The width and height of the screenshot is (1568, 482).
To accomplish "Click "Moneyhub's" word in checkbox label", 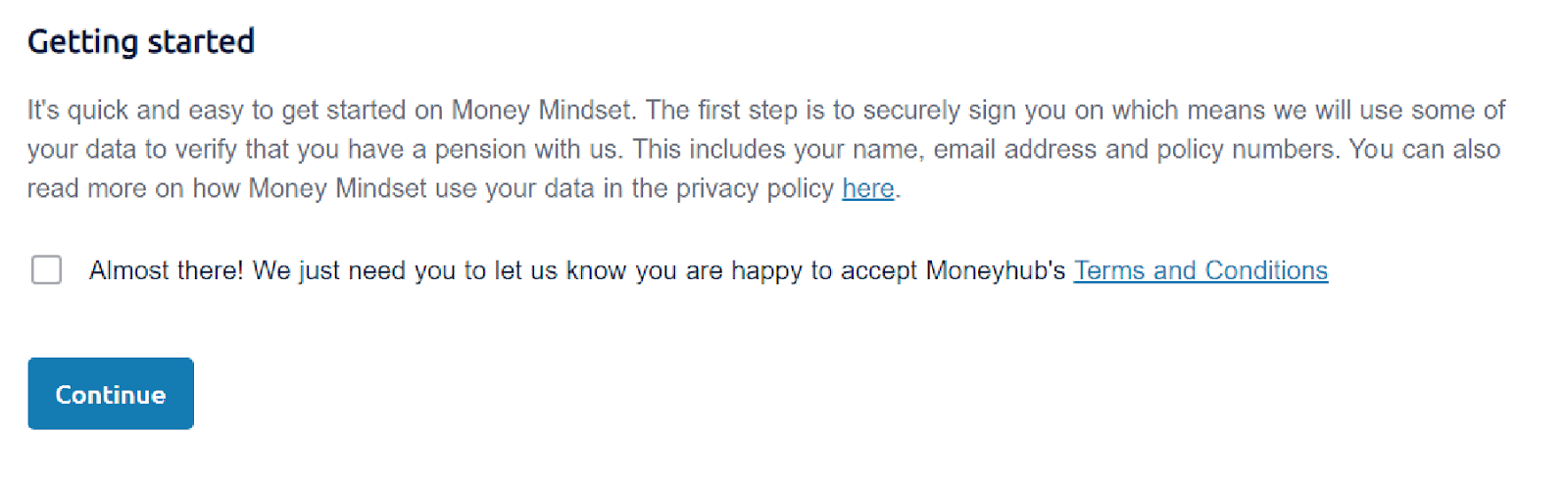I will click(996, 270).
